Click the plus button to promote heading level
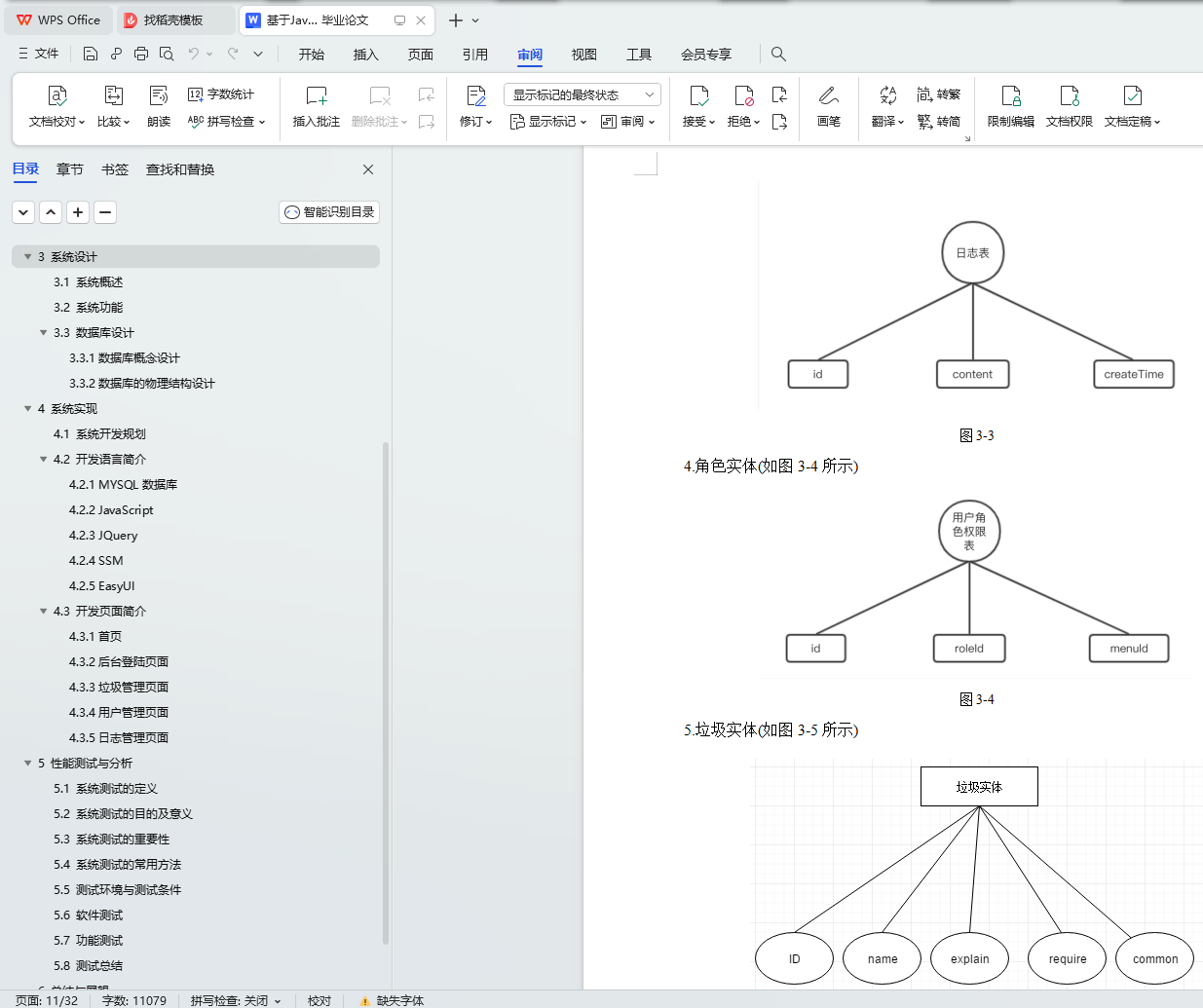 click(x=78, y=211)
